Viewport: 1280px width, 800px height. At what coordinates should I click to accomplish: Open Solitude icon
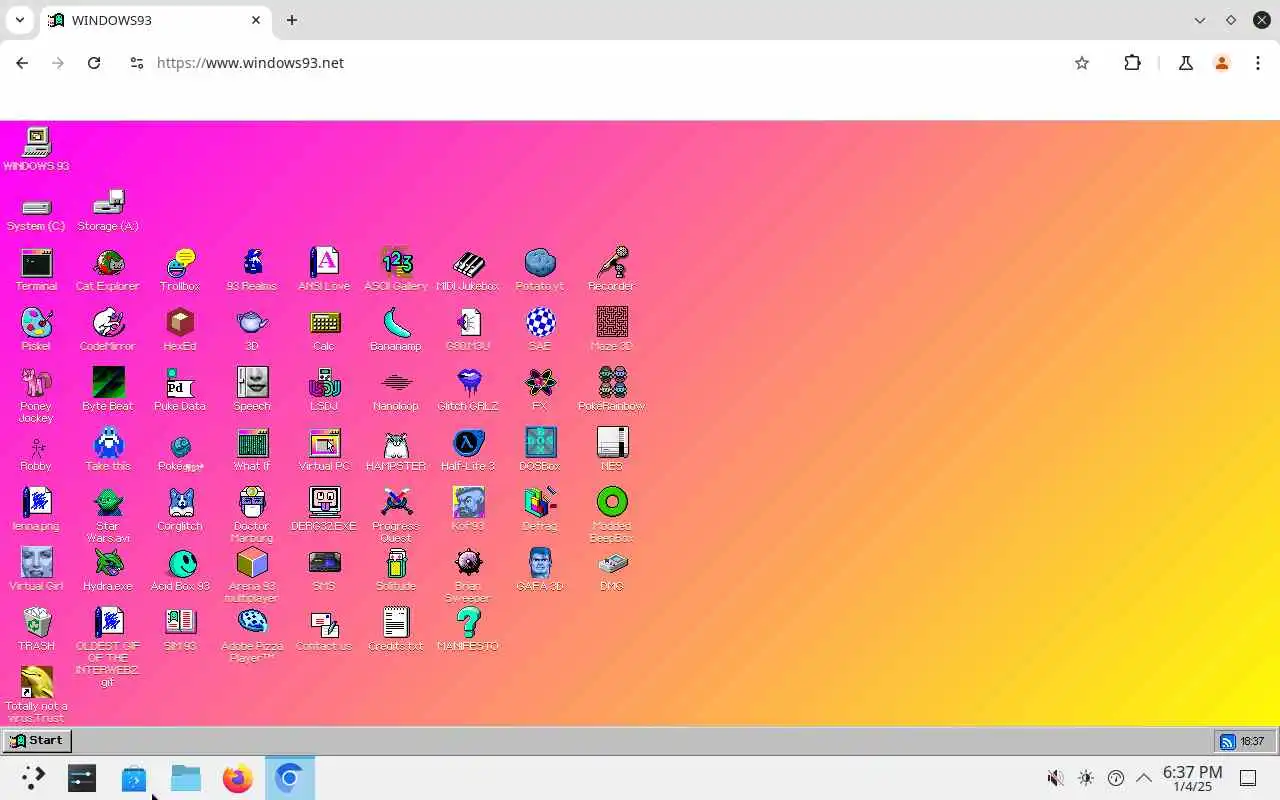(396, 570)
